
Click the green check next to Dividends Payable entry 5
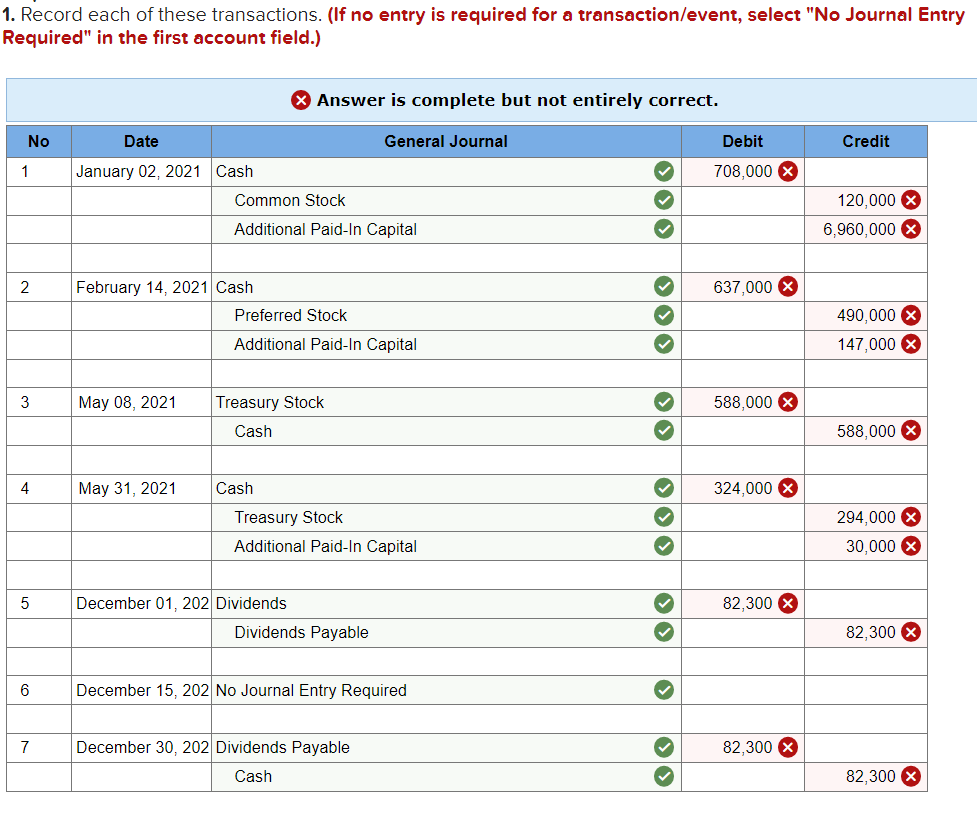[x=664, y=632]
